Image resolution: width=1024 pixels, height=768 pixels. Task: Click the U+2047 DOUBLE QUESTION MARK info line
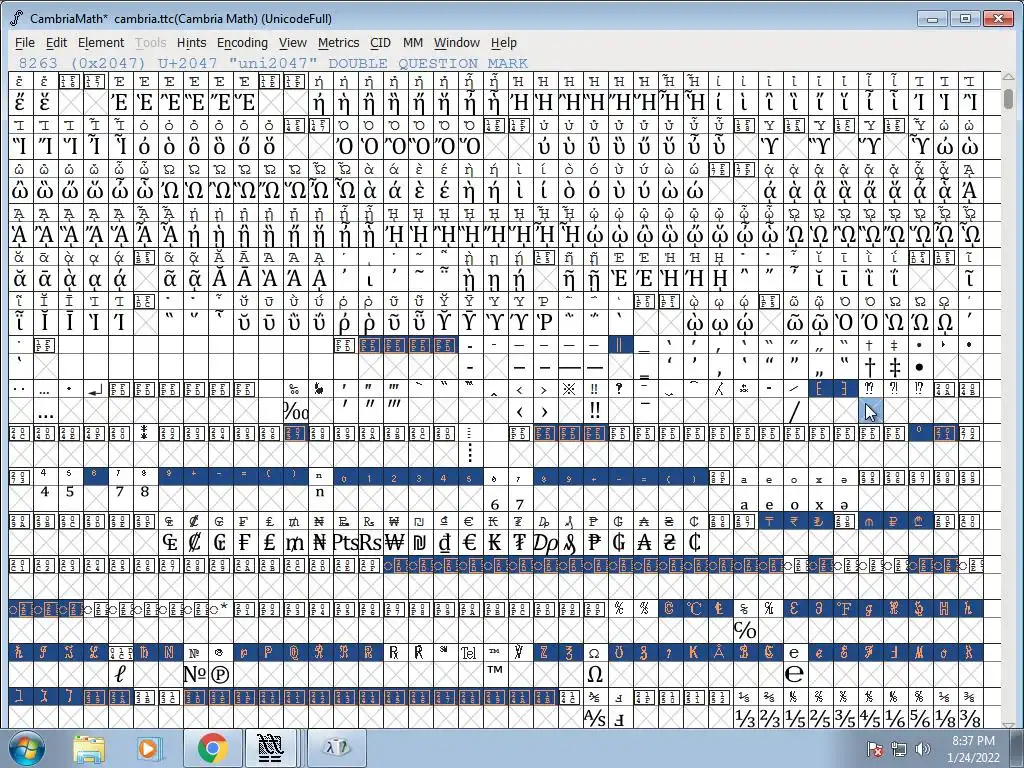pos(273,63)
